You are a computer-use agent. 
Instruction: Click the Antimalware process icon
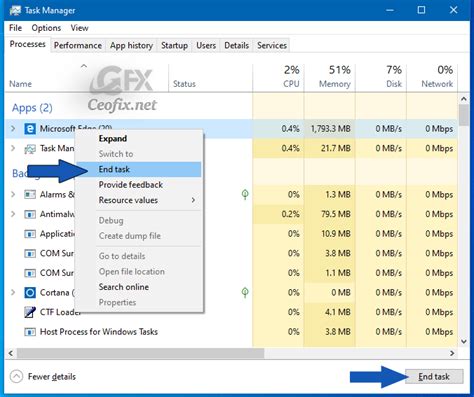point(30,214)
